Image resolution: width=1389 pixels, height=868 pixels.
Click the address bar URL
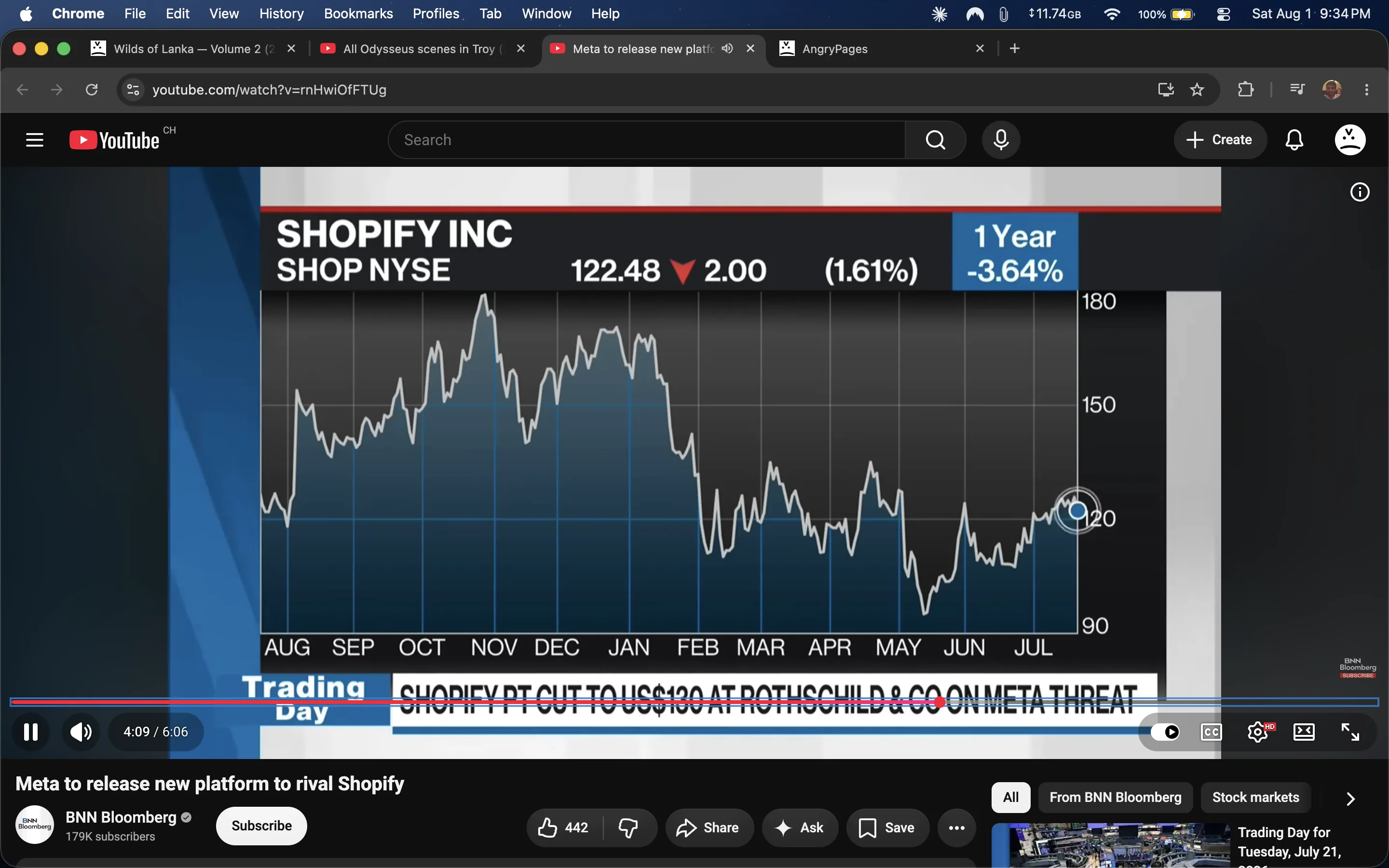click(269, 90)
